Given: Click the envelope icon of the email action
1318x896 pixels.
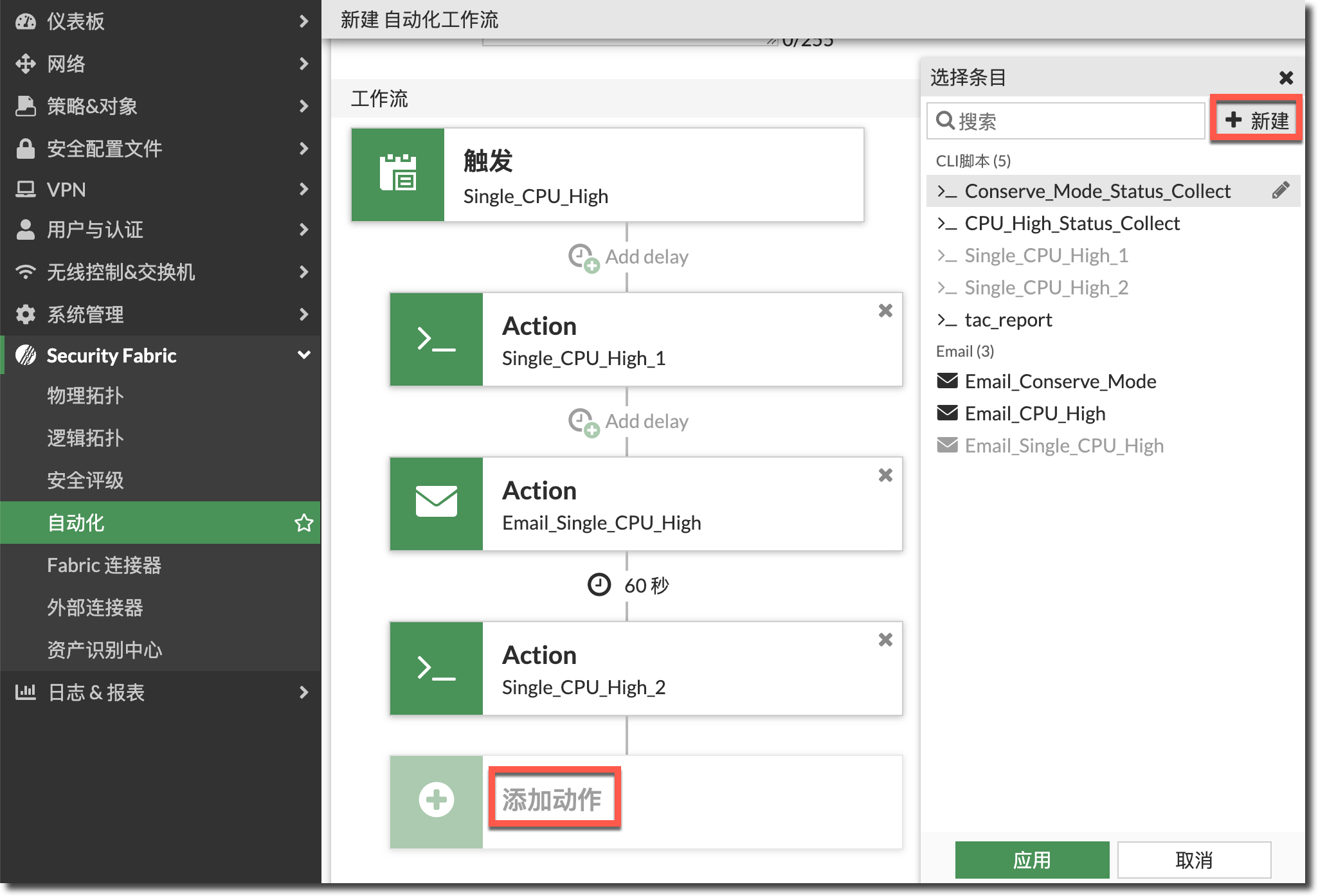Looking at the screenshot, I should click(x=437, y=503).
